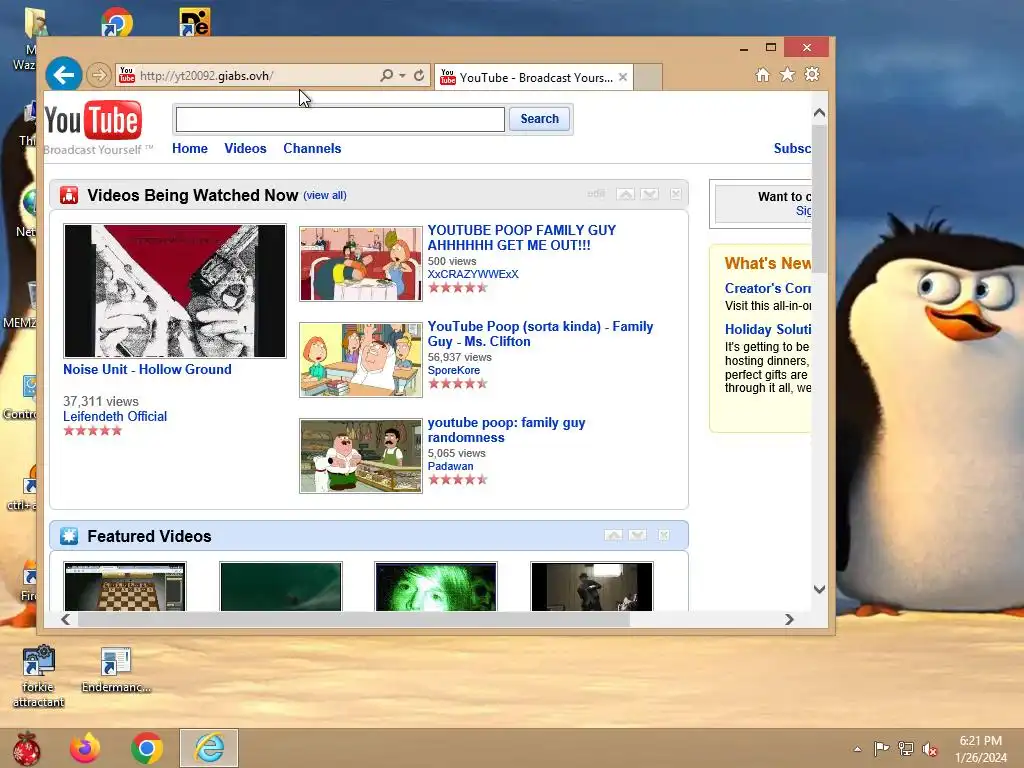Image resolution: width=1024 pixels, height=768 pixels.
Task: Click the Search button
Action: pyautogui.click(x=539, y=119)
